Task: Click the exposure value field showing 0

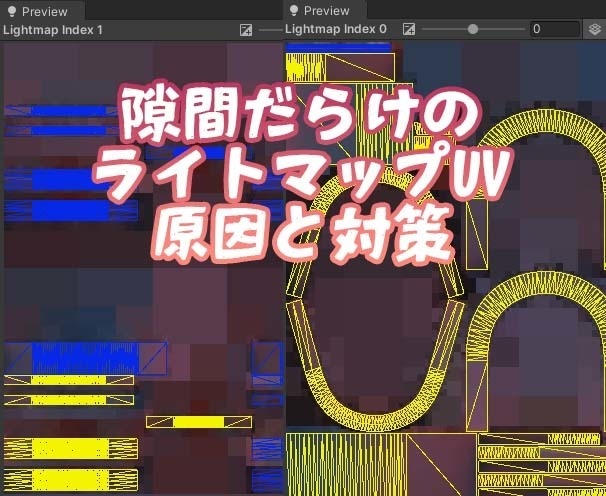Action: 555,29
